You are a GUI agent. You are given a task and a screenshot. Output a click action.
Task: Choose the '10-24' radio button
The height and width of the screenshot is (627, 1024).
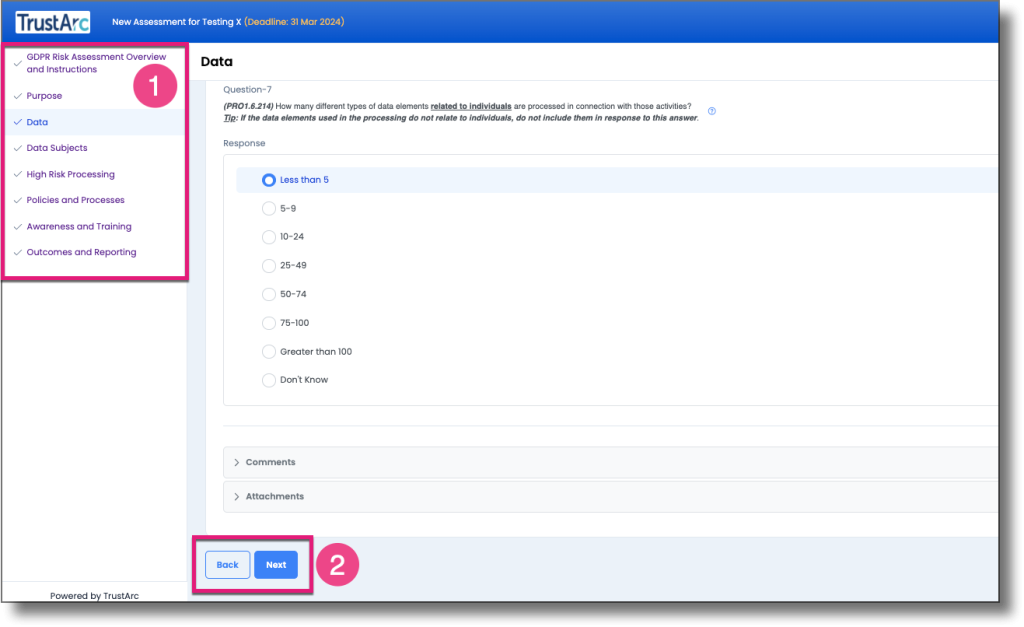pyautogui.click(x=268, y=236)
